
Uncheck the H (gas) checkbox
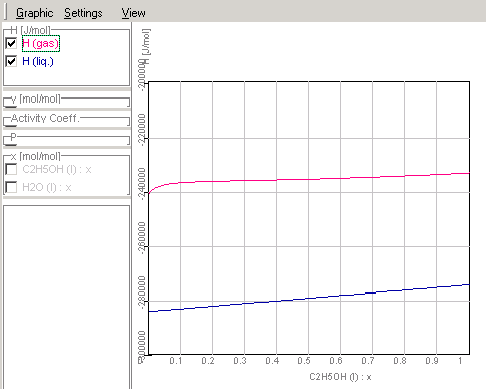tap(11, 43)
